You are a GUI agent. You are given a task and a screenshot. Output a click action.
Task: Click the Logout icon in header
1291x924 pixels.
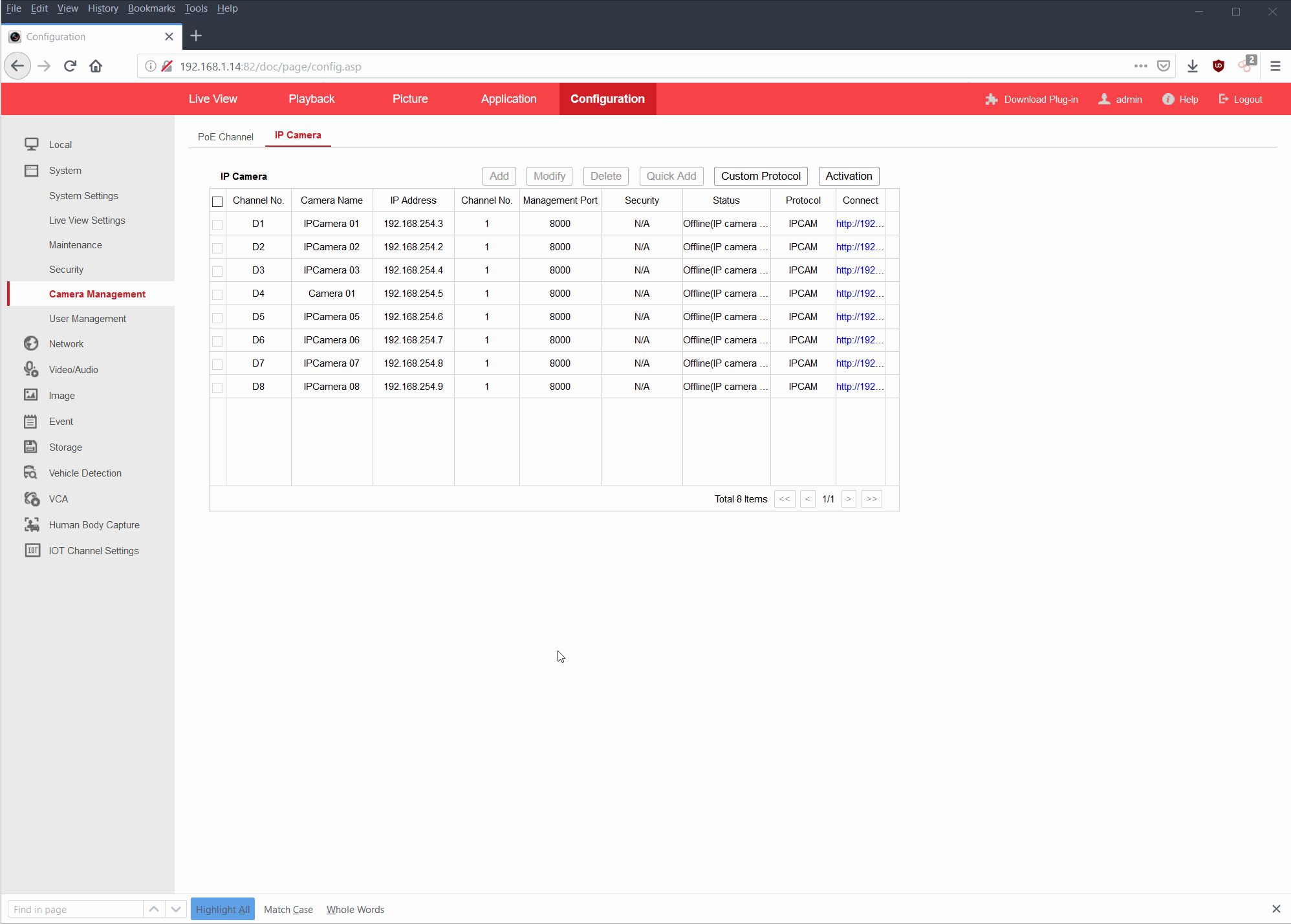[x=1223, y=99]
